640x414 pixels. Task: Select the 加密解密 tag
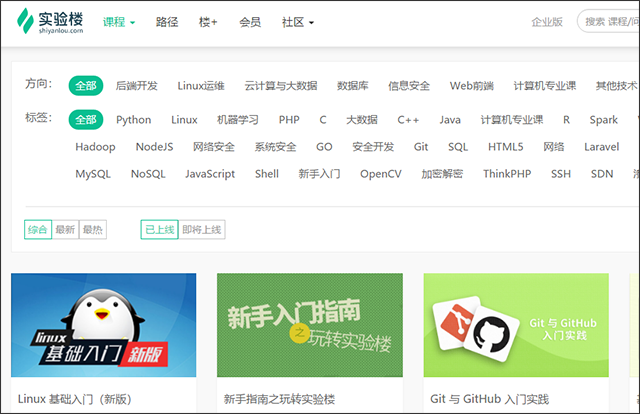click(442, 174)
